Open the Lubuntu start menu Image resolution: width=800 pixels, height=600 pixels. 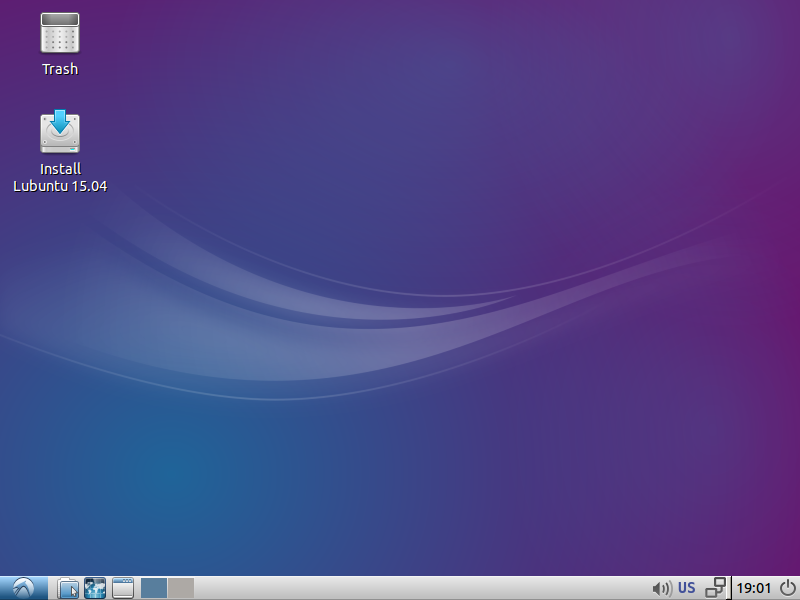23,588
